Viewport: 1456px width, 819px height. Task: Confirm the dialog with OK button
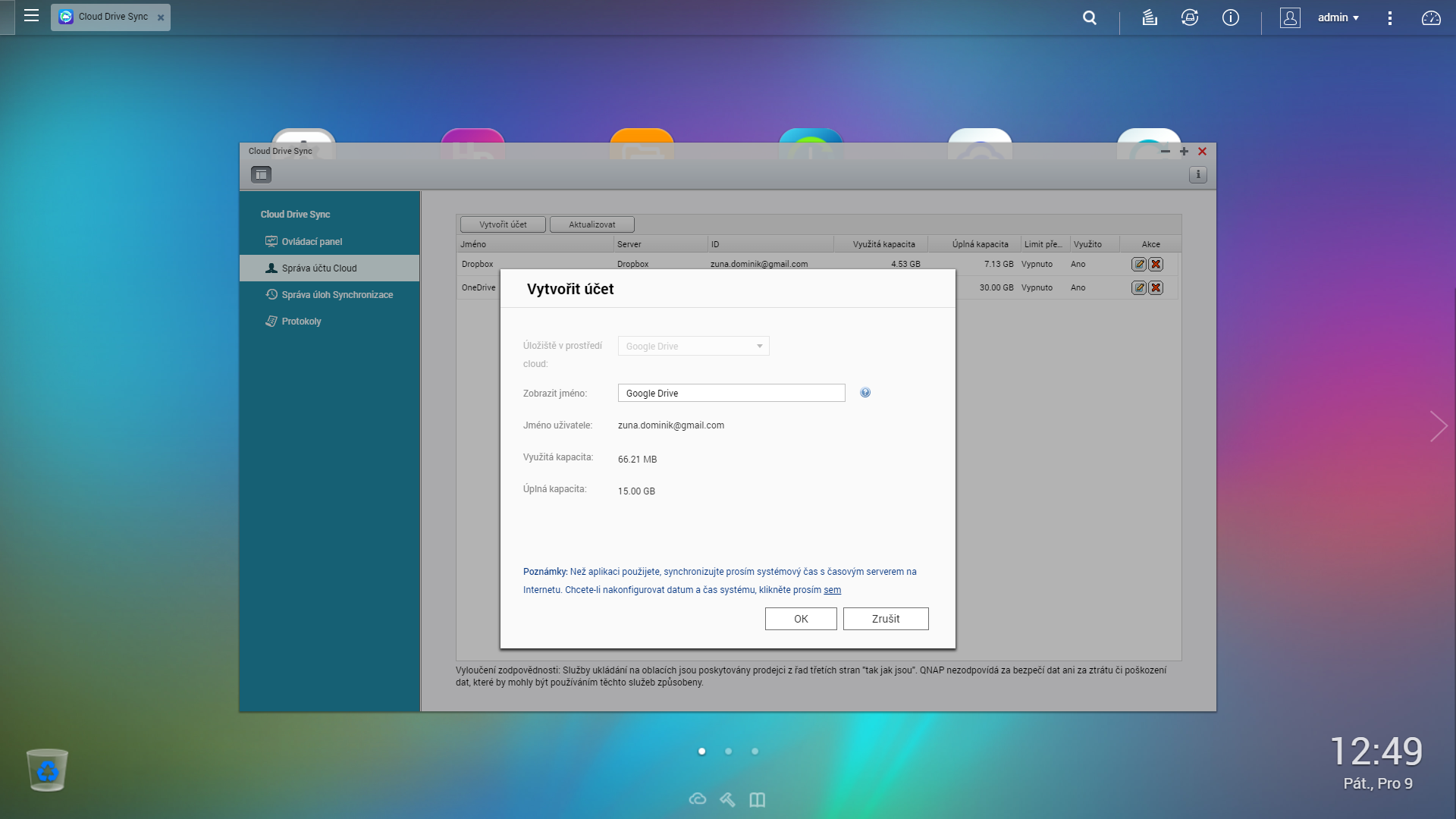point(801,619)
